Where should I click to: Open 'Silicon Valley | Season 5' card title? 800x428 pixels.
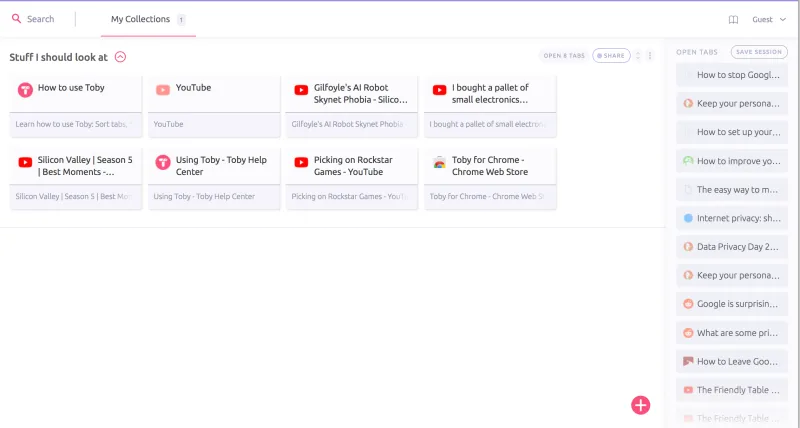point(85,166)
